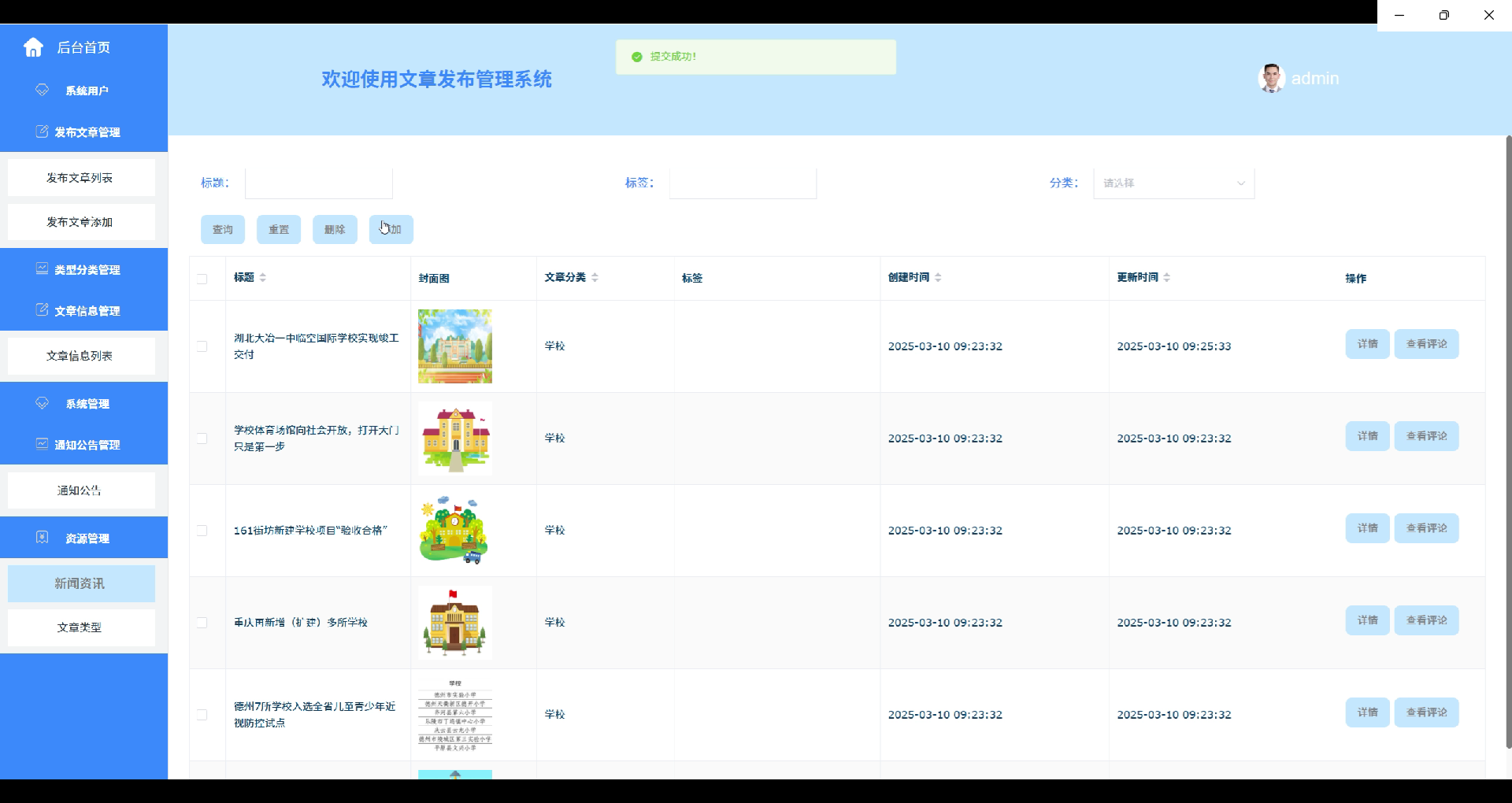This screenshot has height=803, width=1512.
Task: Open 发布文章添加 menu item
Action: 81,222
